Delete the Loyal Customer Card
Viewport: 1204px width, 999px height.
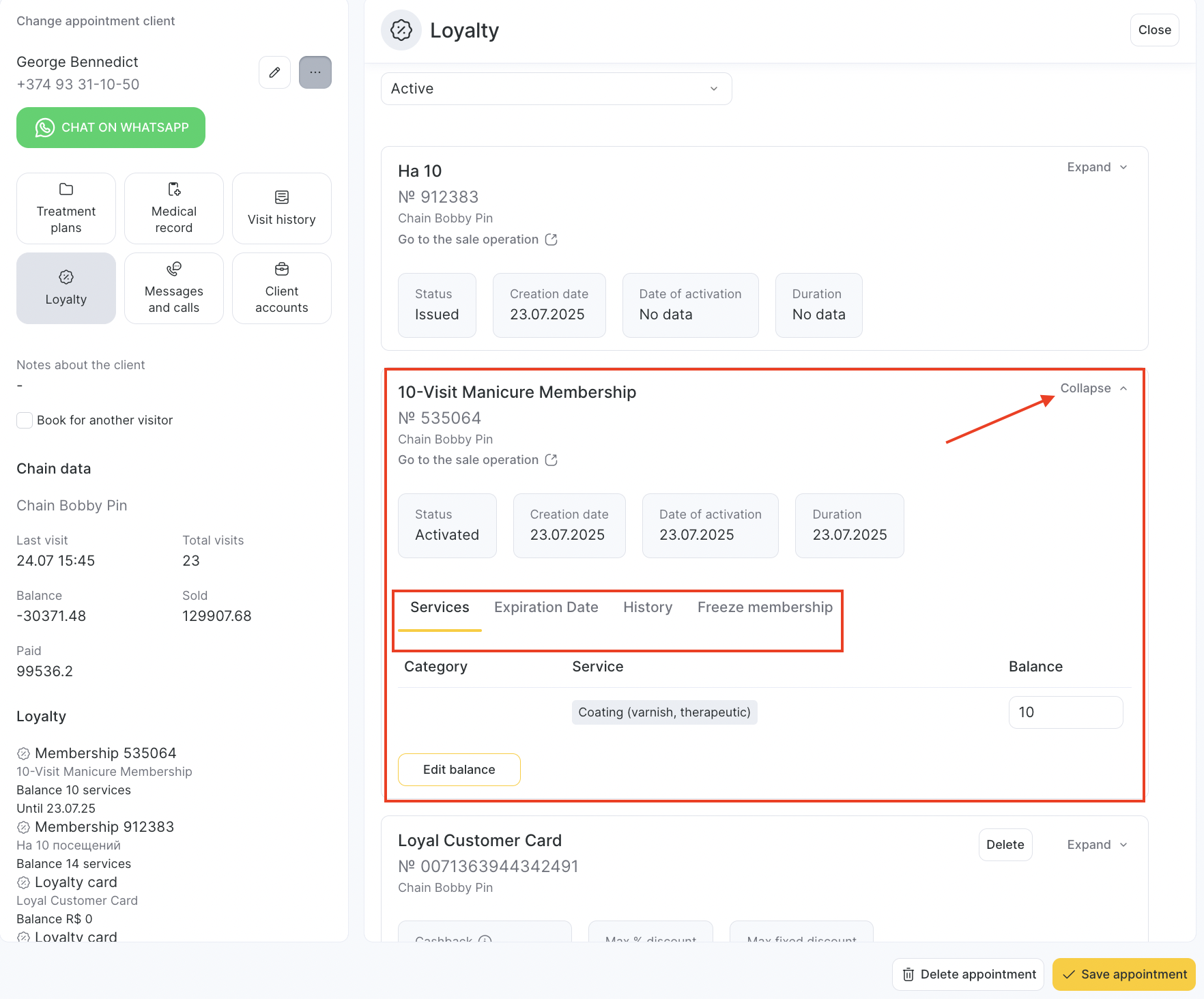tap(1005, 845)
